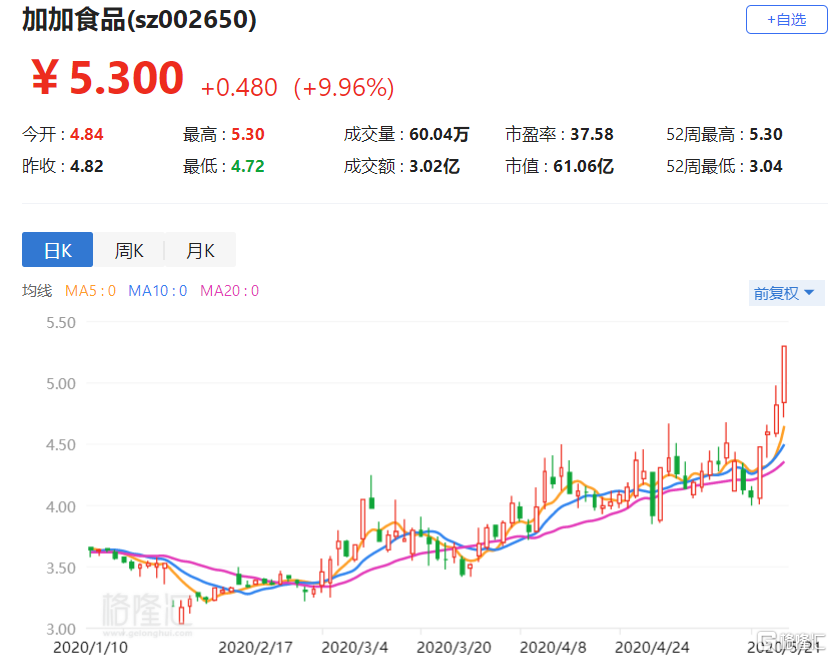The height and width of the screenshot is (658, 832).
Task: Click the 最高 value 5.30
Action: 248,134
